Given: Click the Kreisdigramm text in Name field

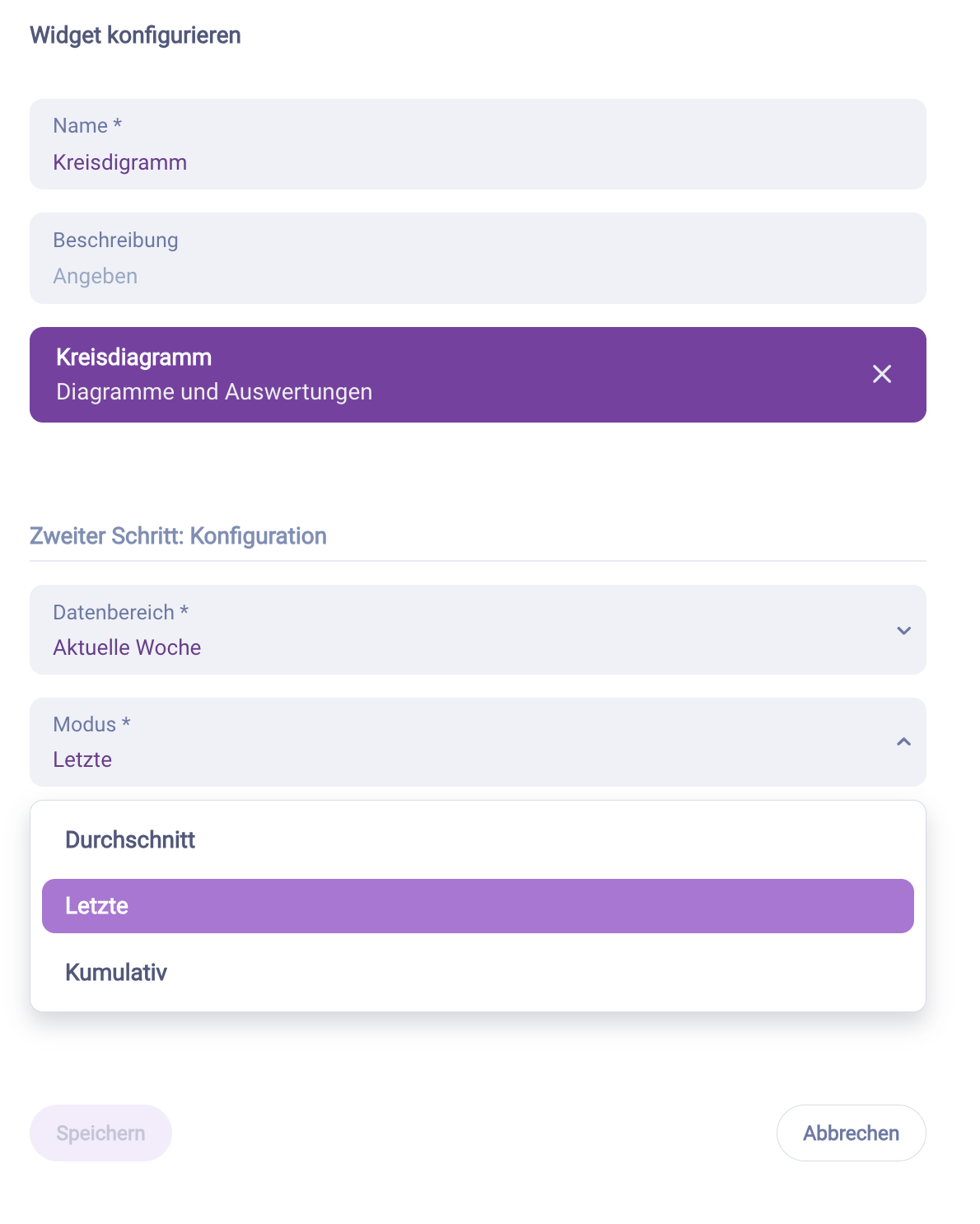Looking at the screenshot, I should coord(120,162).
